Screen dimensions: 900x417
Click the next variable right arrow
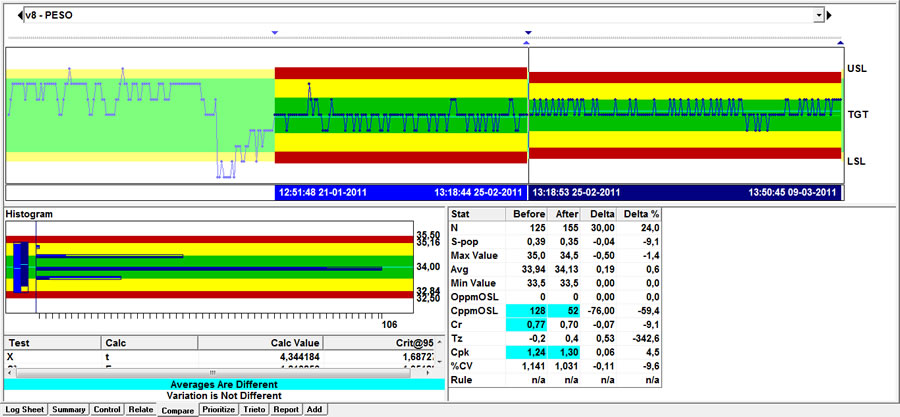829,15
